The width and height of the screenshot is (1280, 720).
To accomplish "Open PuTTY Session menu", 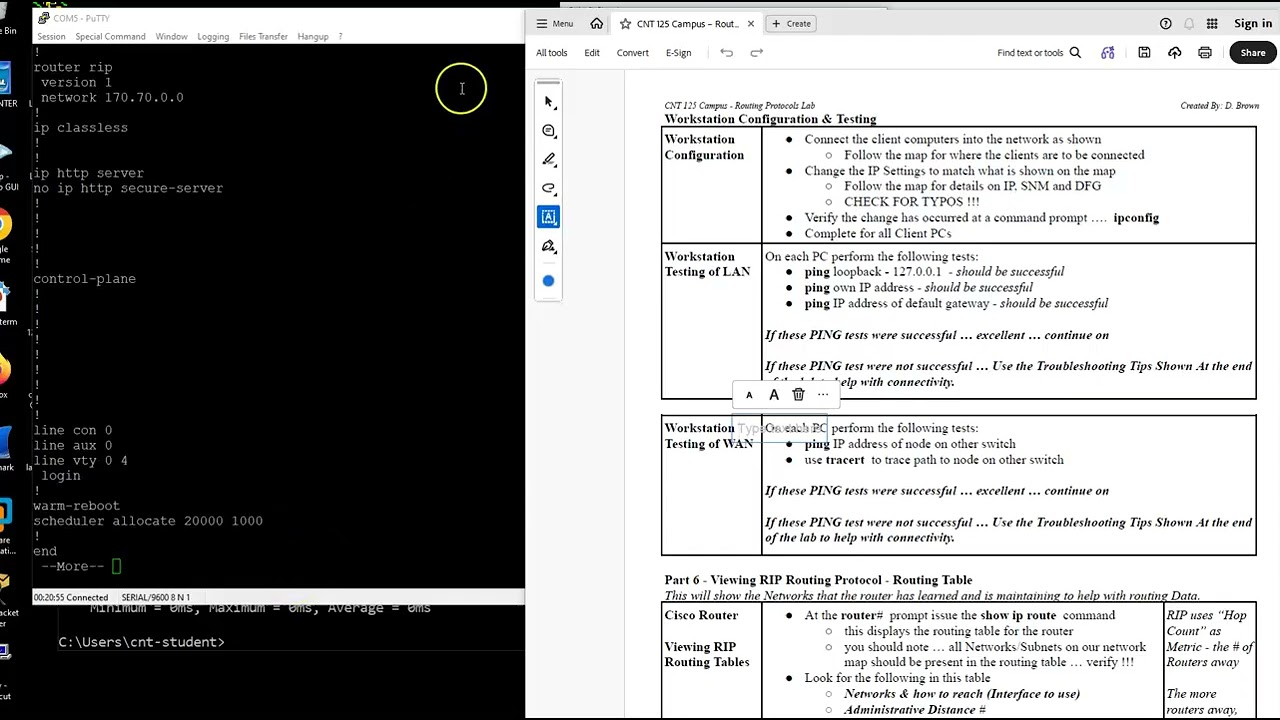I will (51, 37).
